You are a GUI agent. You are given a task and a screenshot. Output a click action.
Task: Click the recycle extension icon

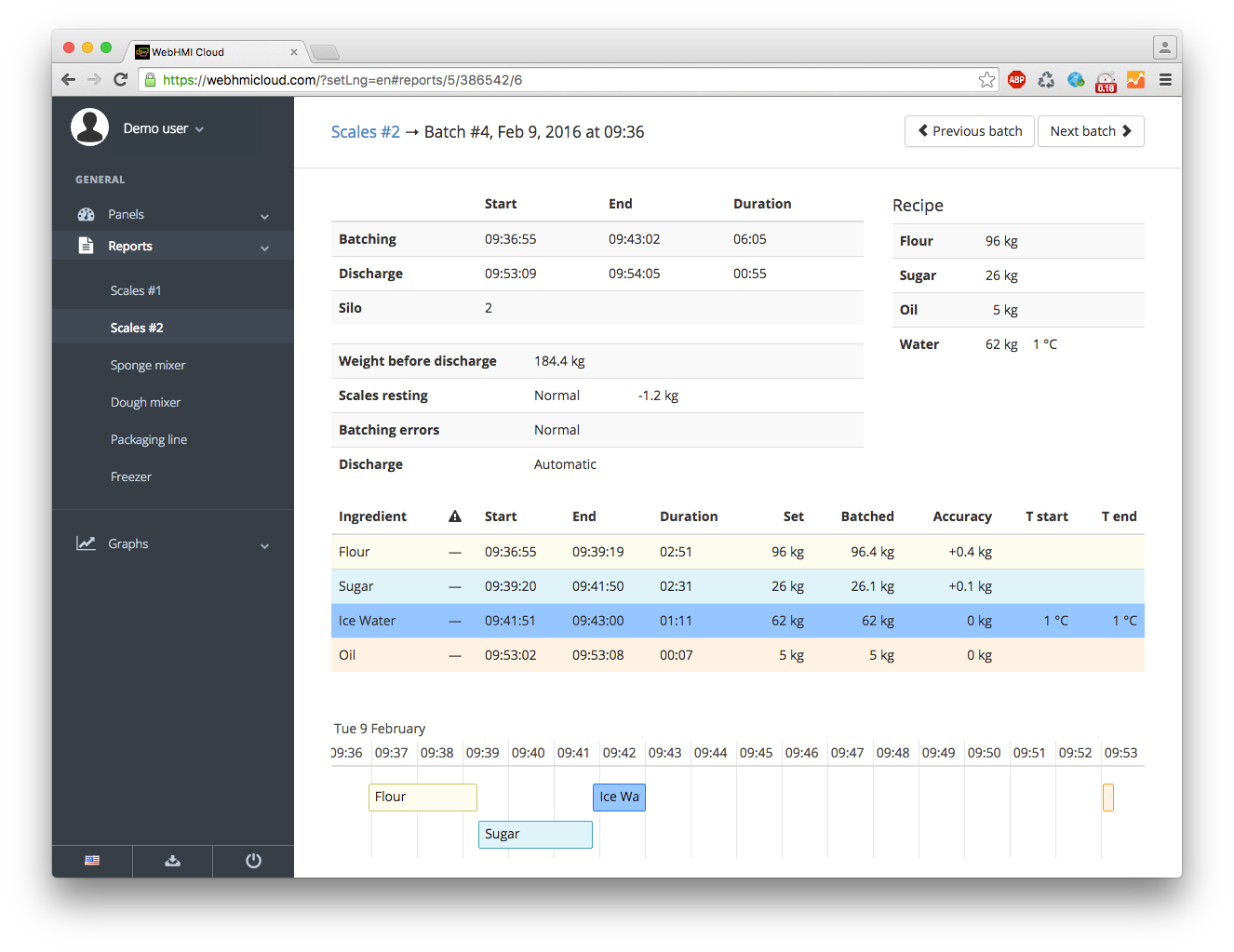click(1047, 80)
